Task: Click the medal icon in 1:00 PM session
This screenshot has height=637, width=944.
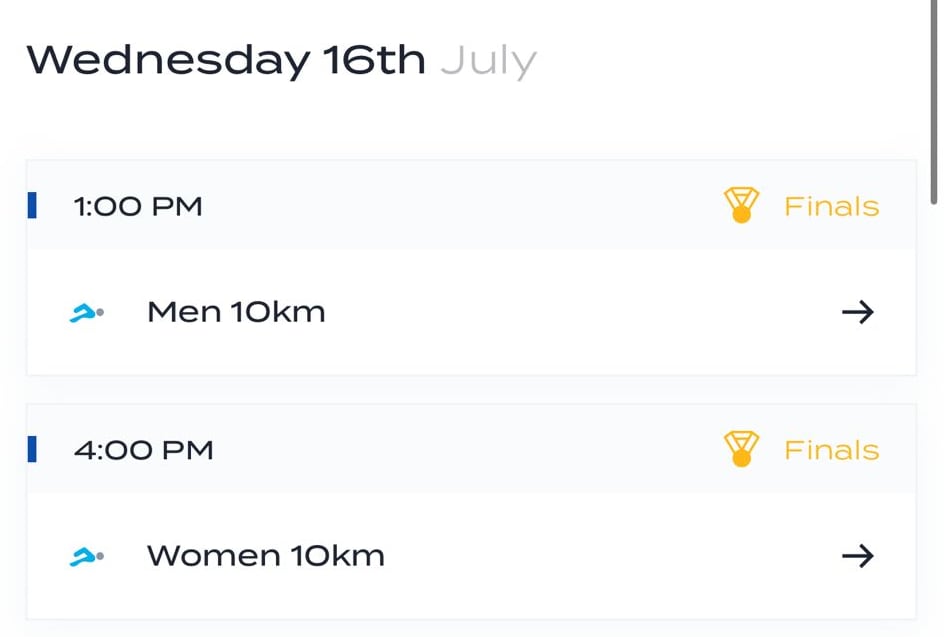Action: [741, 205]
